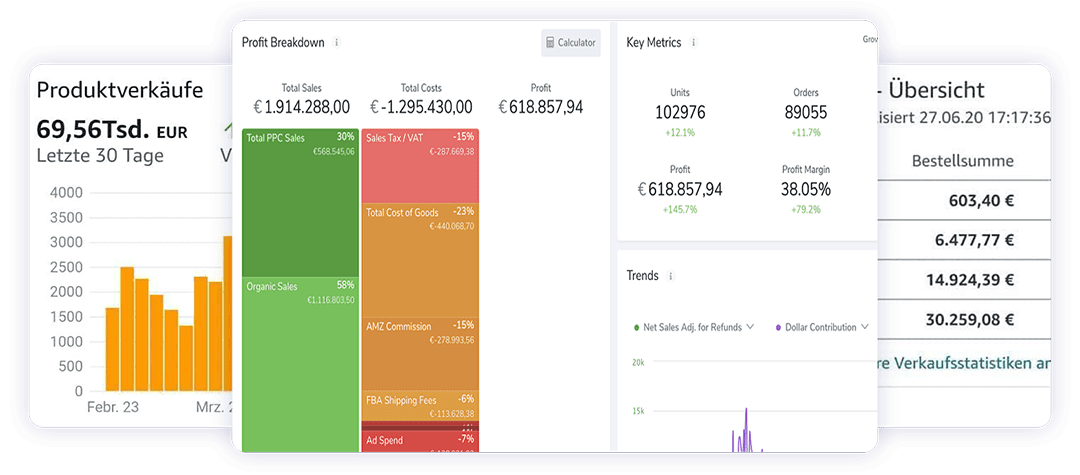
Task: Click the red Ad Spend block
Action: click(x=419, y=442)
